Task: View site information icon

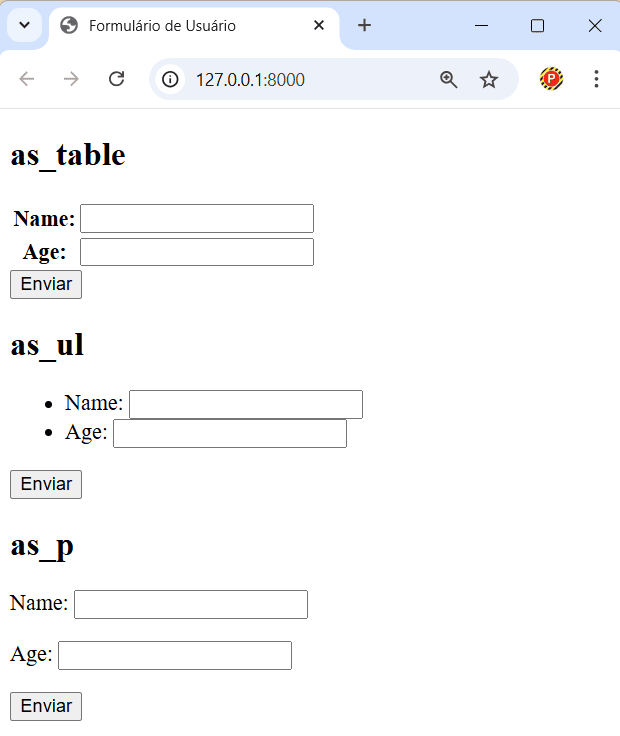Action: pos(170,79)
